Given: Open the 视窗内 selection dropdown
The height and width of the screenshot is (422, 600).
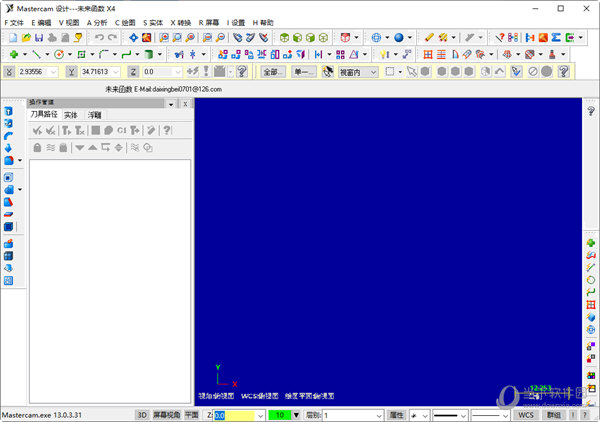Looking at the screenshot, I should pos(358,72).
